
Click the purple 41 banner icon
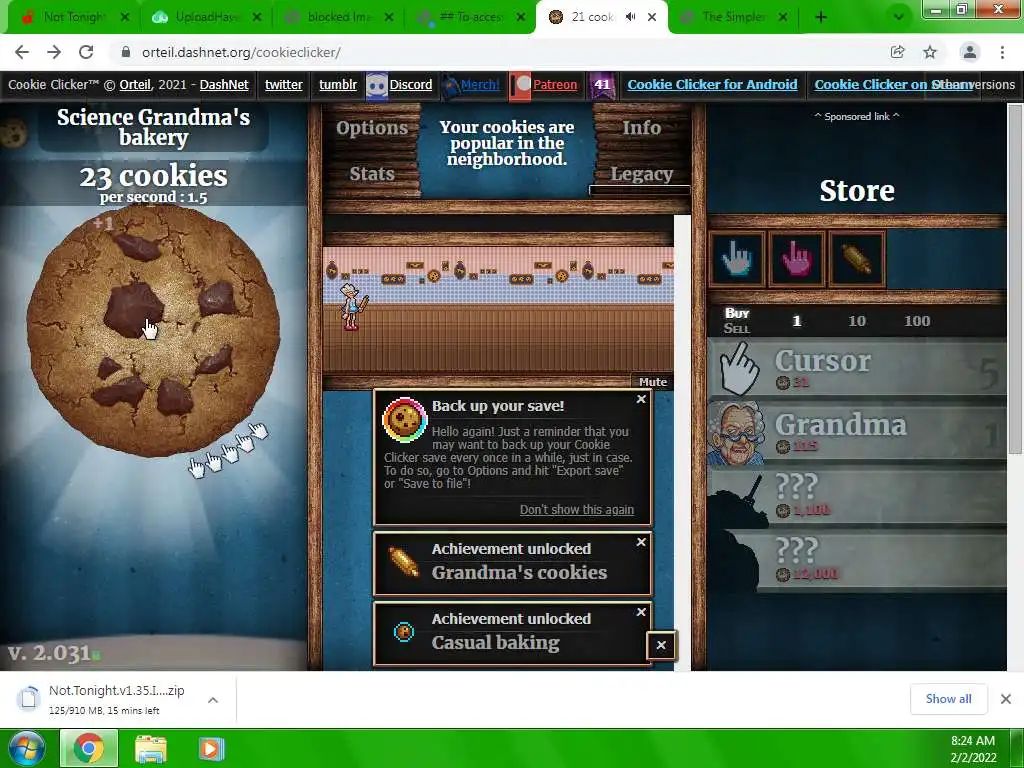pyautogui.click(x=602, y=86)
